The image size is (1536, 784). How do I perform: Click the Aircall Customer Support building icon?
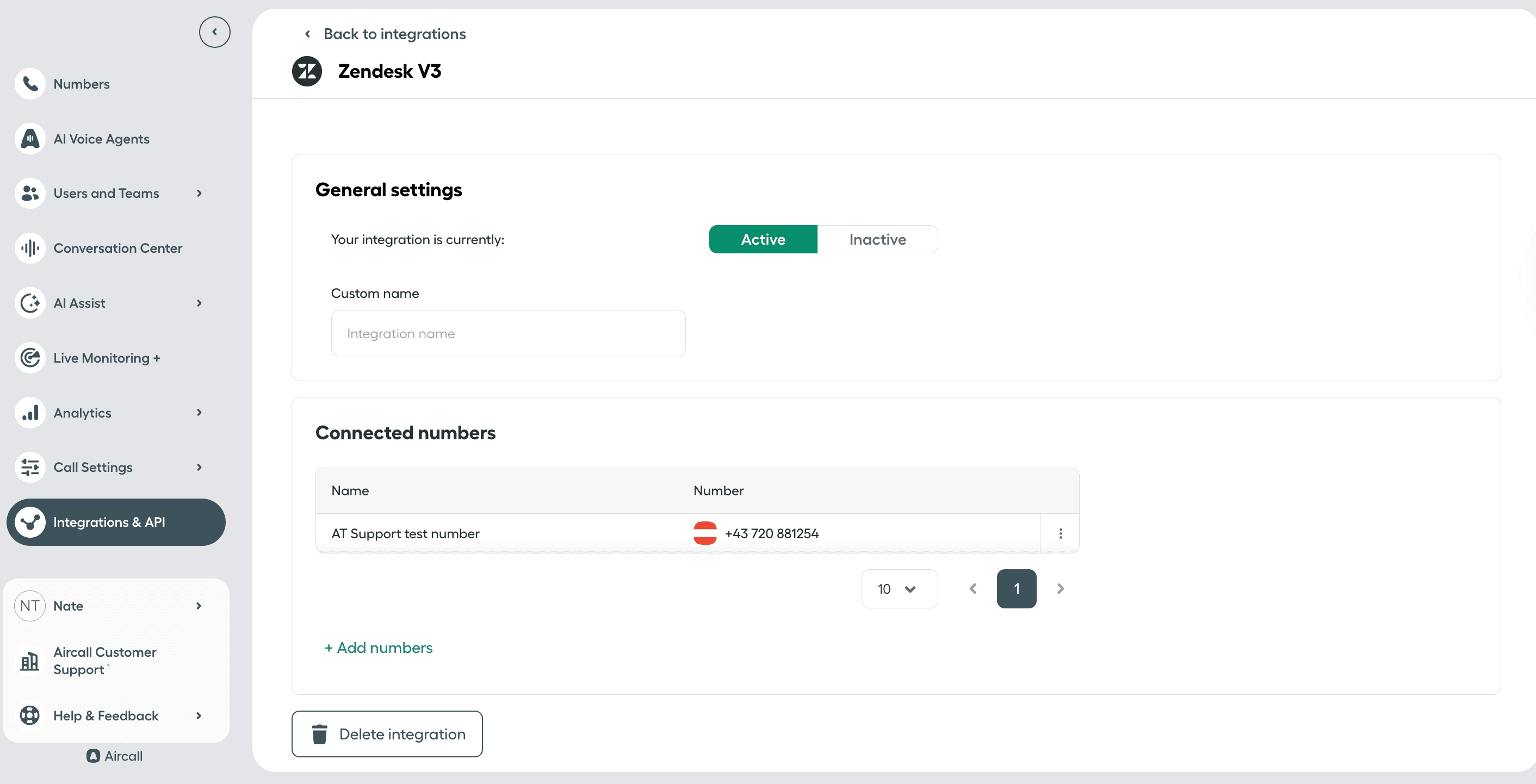click(x=30, y=661)
